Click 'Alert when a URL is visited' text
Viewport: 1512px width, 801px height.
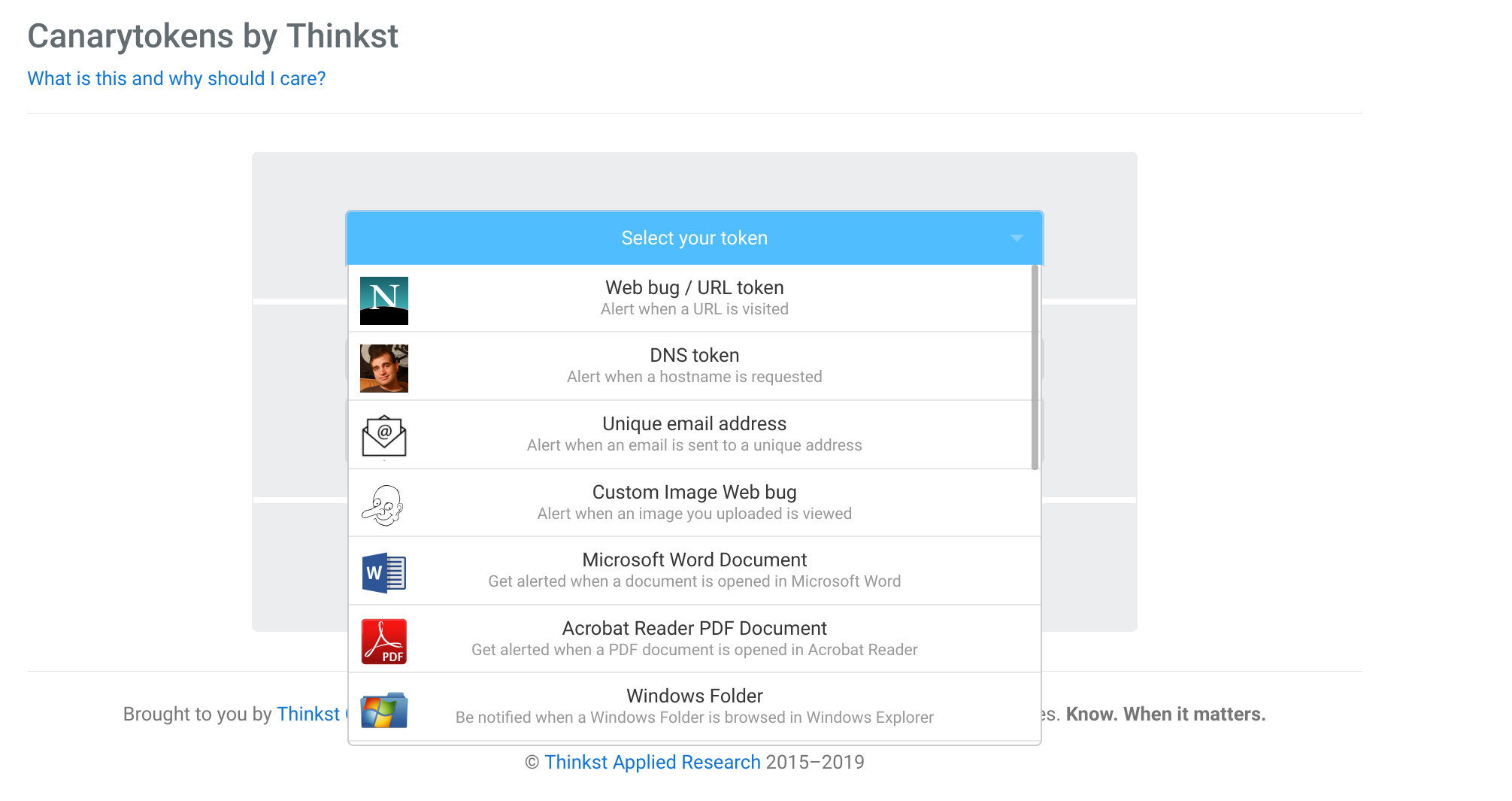click(x=694, y=309)
